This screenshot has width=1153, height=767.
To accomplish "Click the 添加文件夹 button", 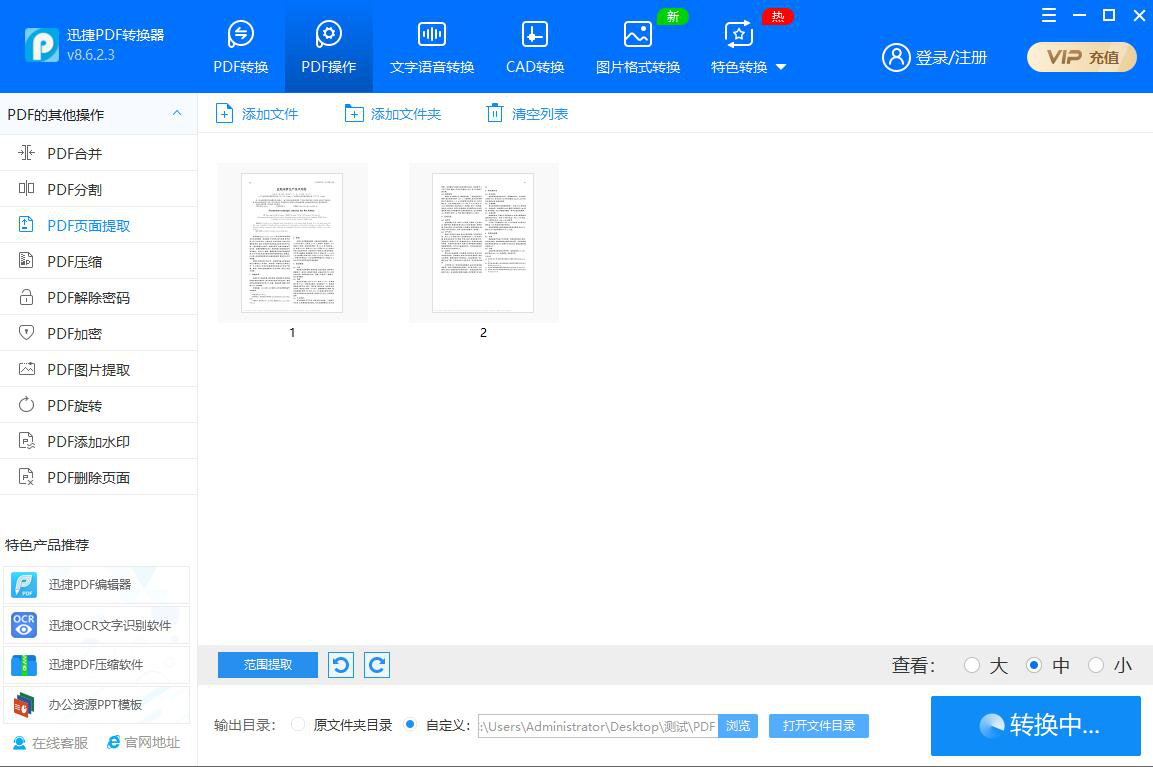I will coord(393,114).
